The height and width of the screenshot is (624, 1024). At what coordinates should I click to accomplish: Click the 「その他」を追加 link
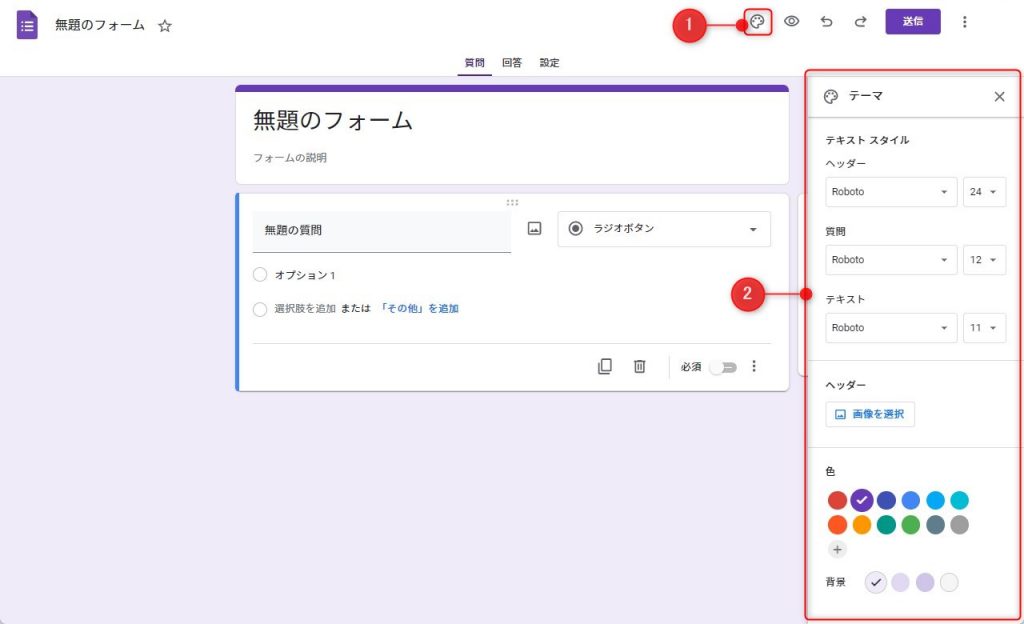pyautogui.click(x=419, y=309)
